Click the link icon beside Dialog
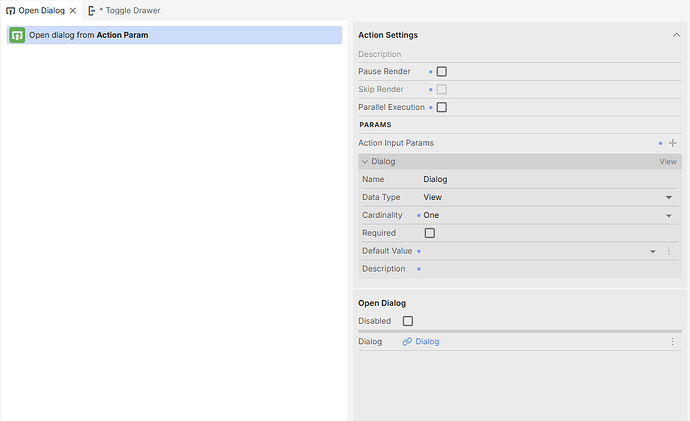The height and width of the screenshot is (421, 690). coord(407,342)
